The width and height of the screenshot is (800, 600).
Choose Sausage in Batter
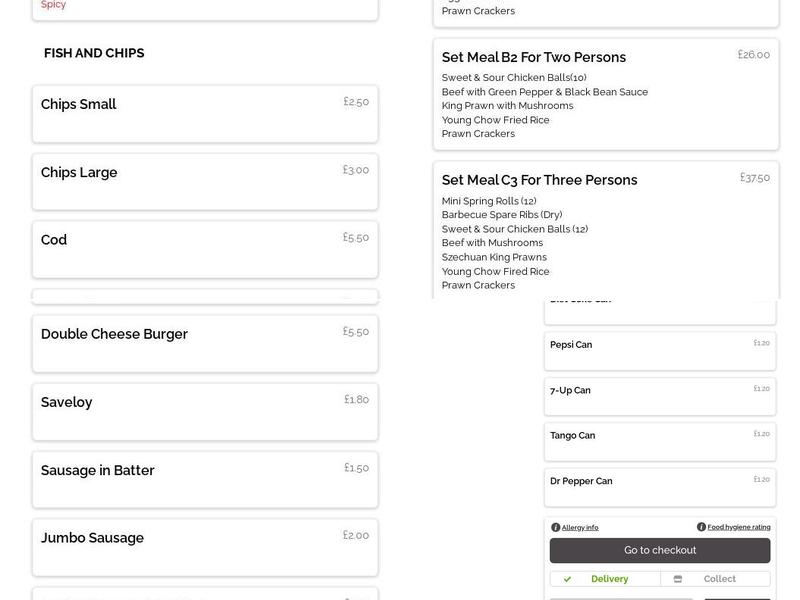[x=204, y=479]
